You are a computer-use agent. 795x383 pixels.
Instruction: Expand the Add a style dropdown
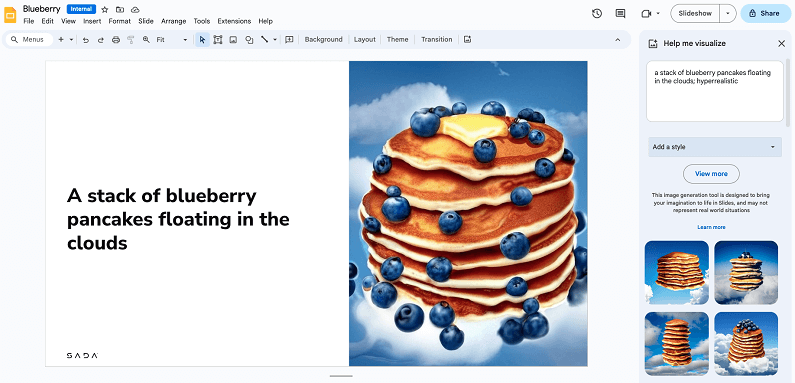click(715, 147)
